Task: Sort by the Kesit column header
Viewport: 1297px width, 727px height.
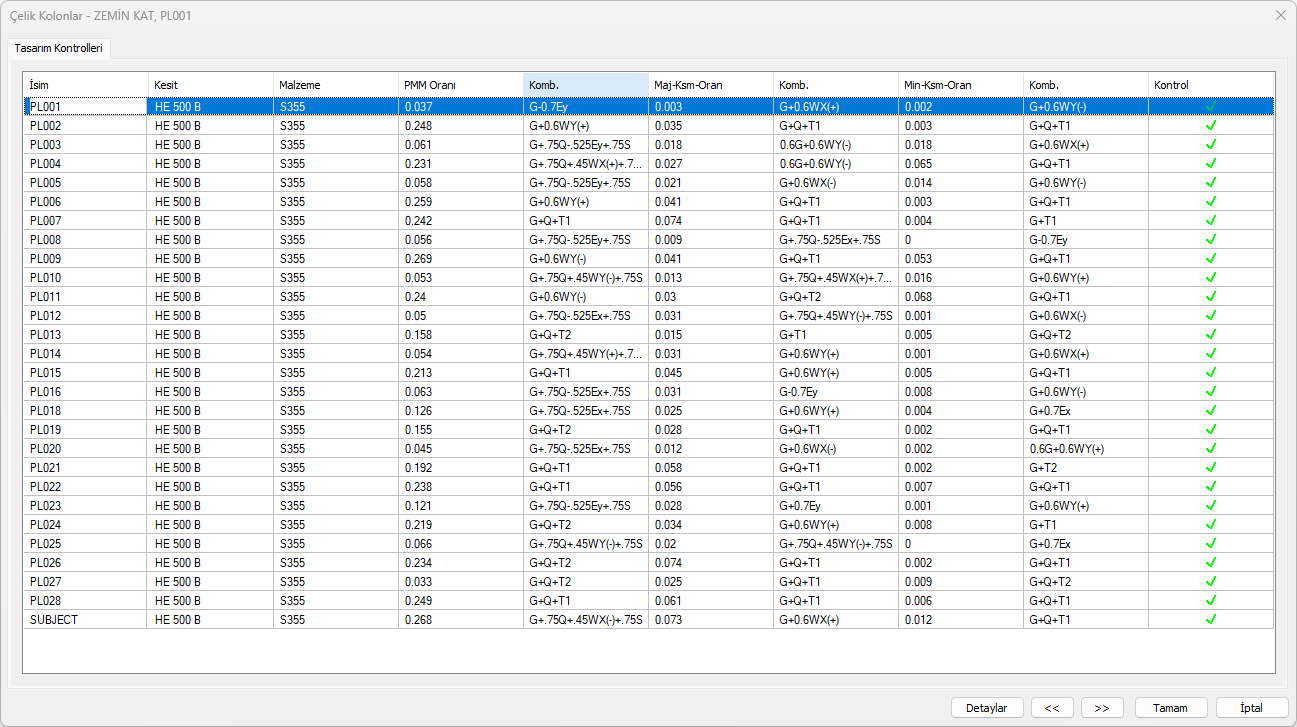Action: [x=211, y=85]
